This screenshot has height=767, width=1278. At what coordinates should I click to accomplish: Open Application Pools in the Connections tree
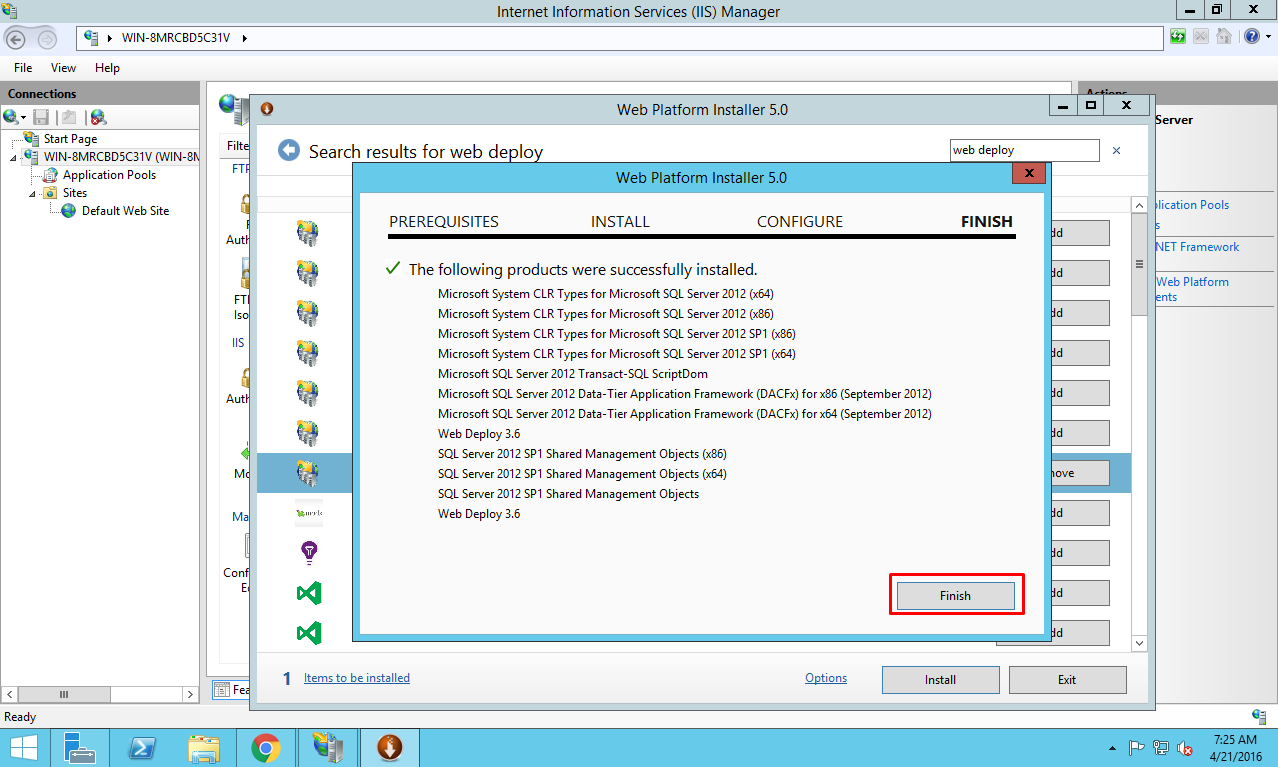pos(109,175)
